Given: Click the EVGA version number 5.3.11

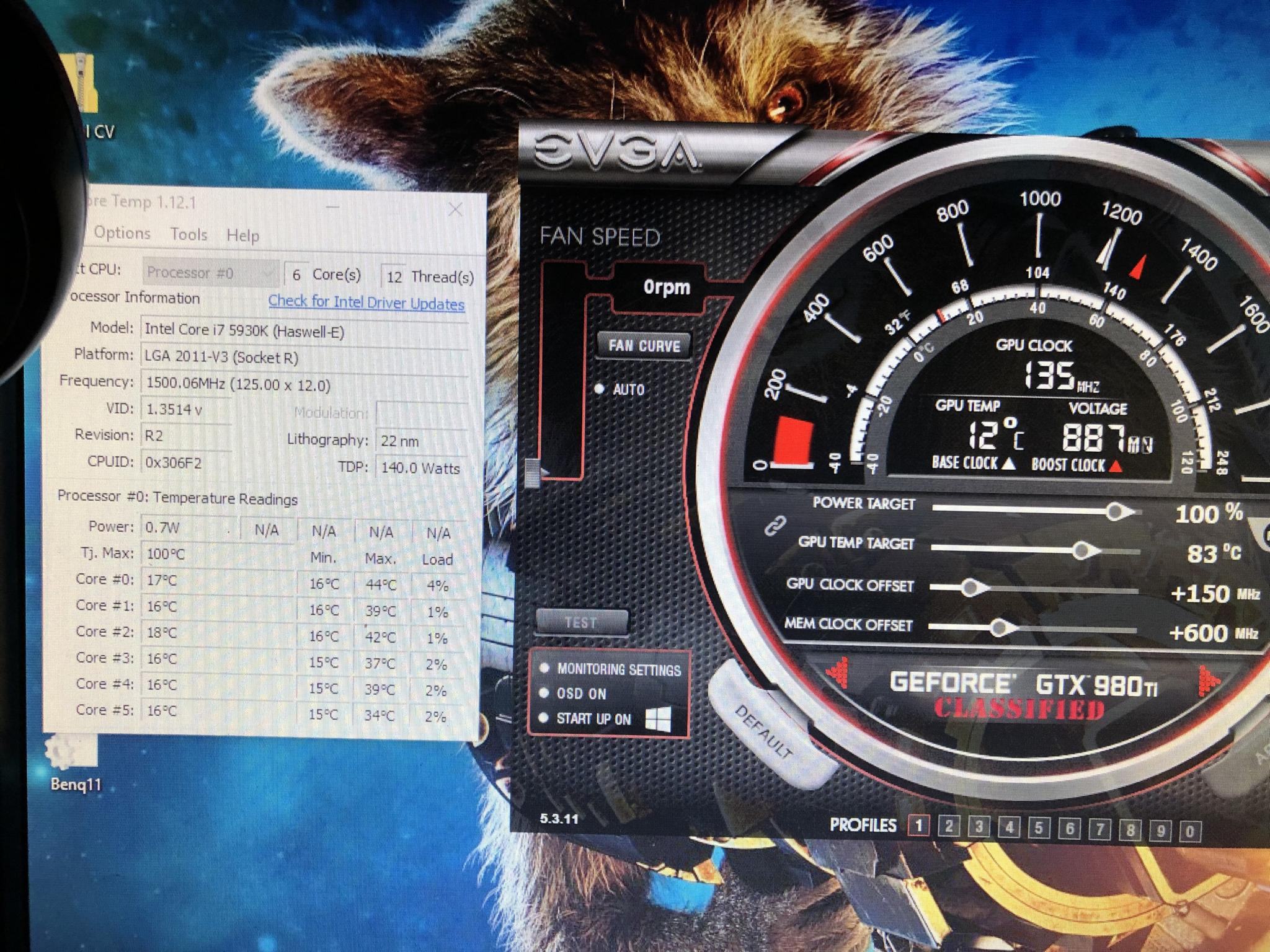Looking at the screenshot, I should click(x=559, y=818).
